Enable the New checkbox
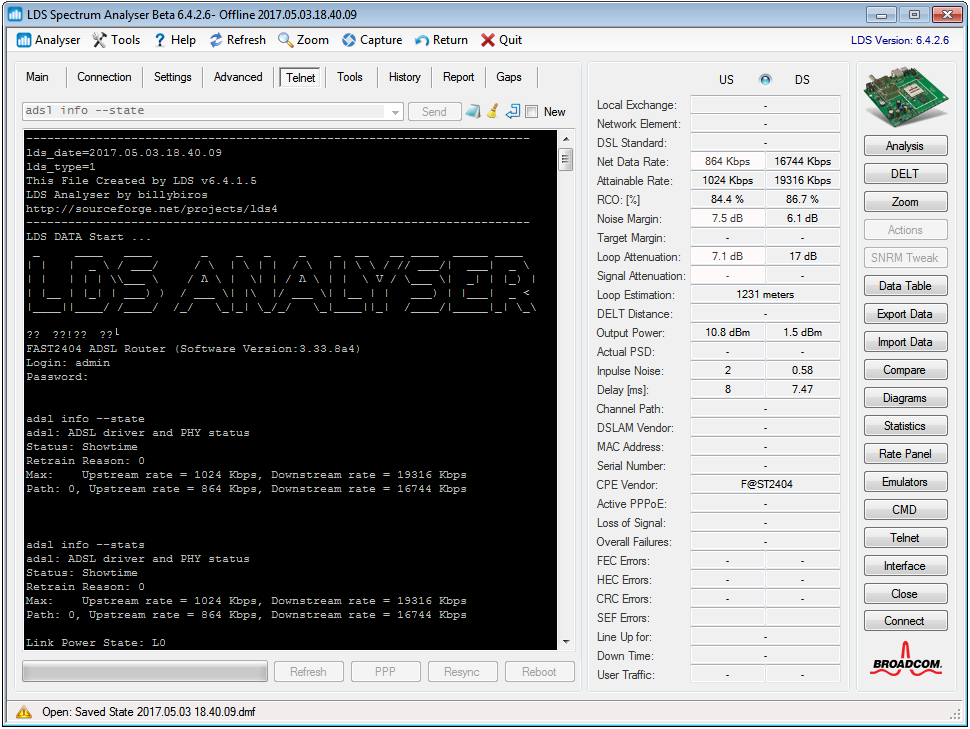Viewport: 970px width, 729px height. (532, 112)
